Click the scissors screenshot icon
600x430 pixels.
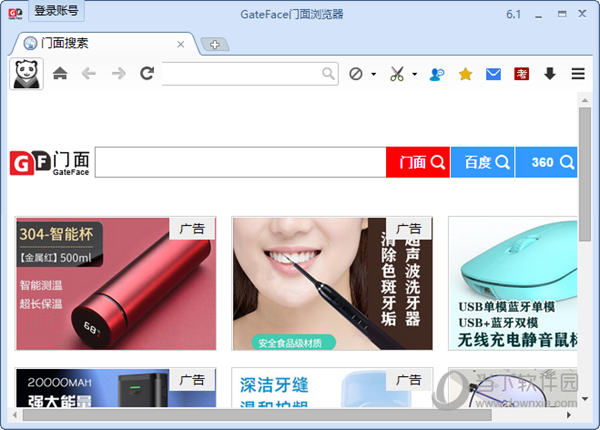[397, 73]
